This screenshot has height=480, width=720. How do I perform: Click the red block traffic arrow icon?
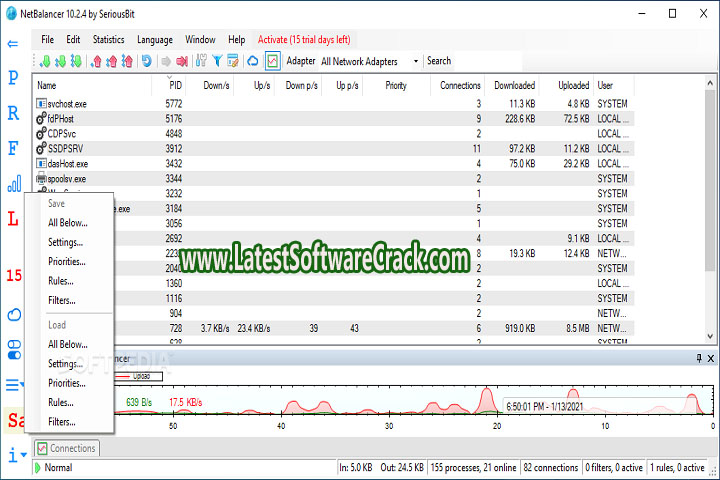point(182,61)
